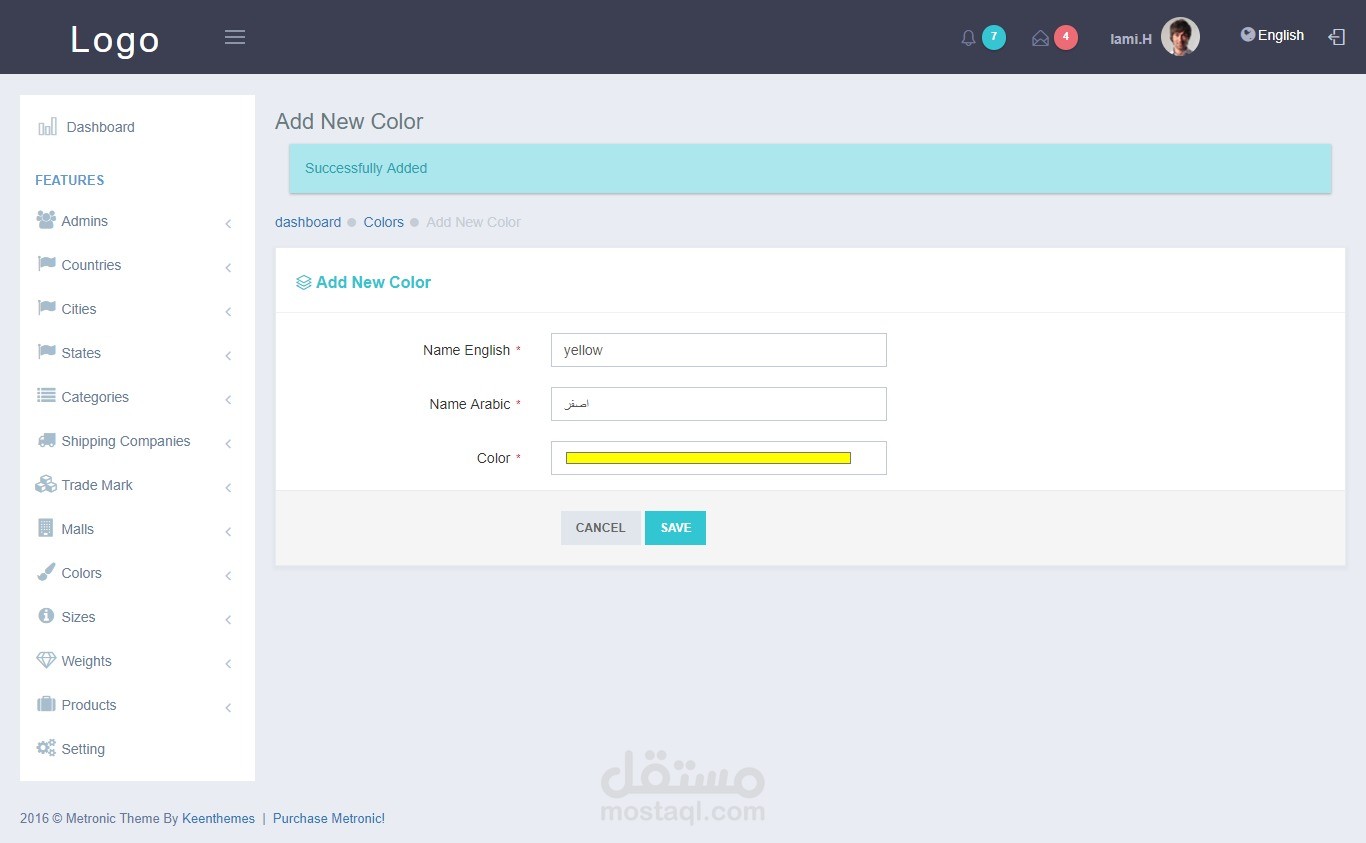Go to dashboard breadcrumb link

click(x=308, y=222)
